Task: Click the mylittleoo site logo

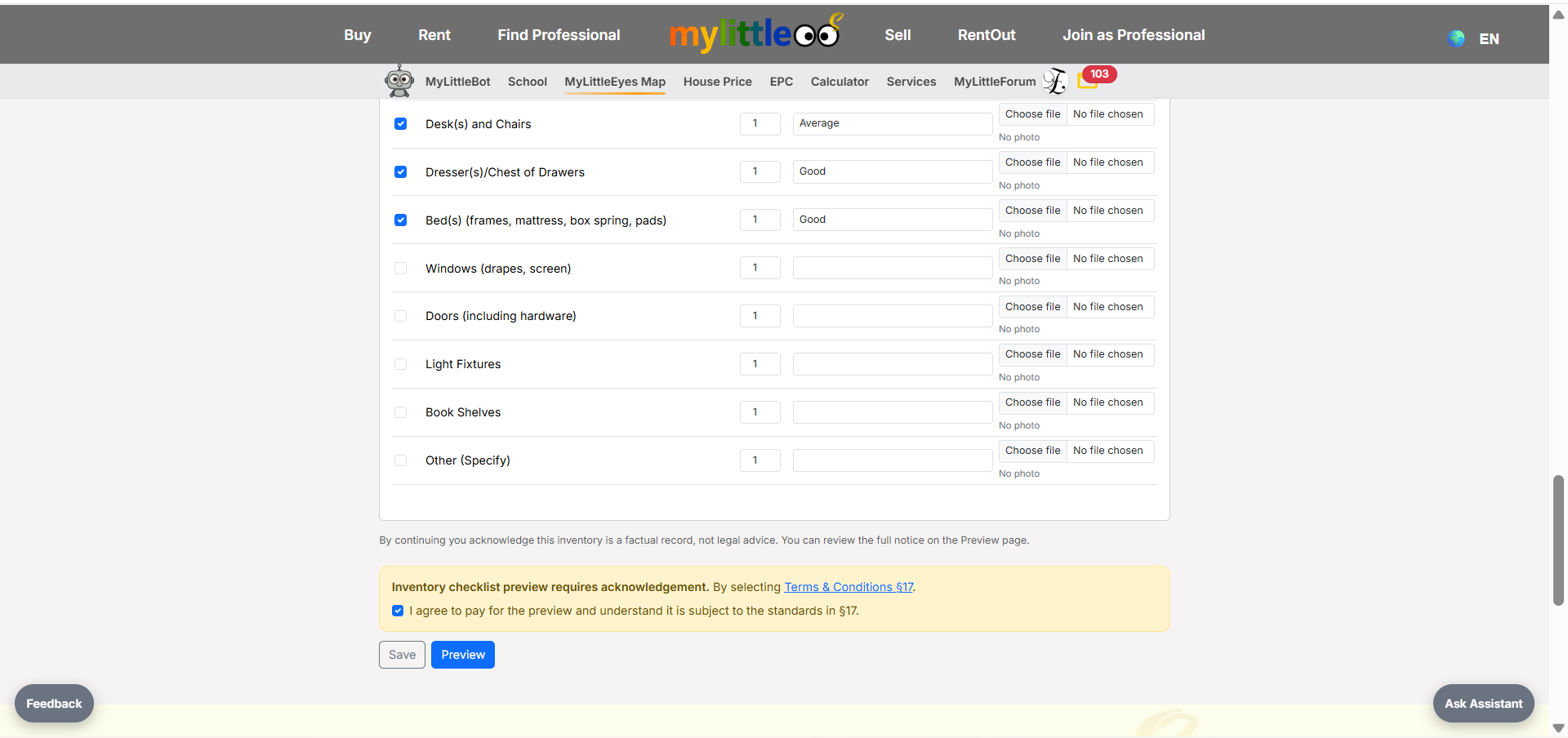Action: (x=755, y=34)
